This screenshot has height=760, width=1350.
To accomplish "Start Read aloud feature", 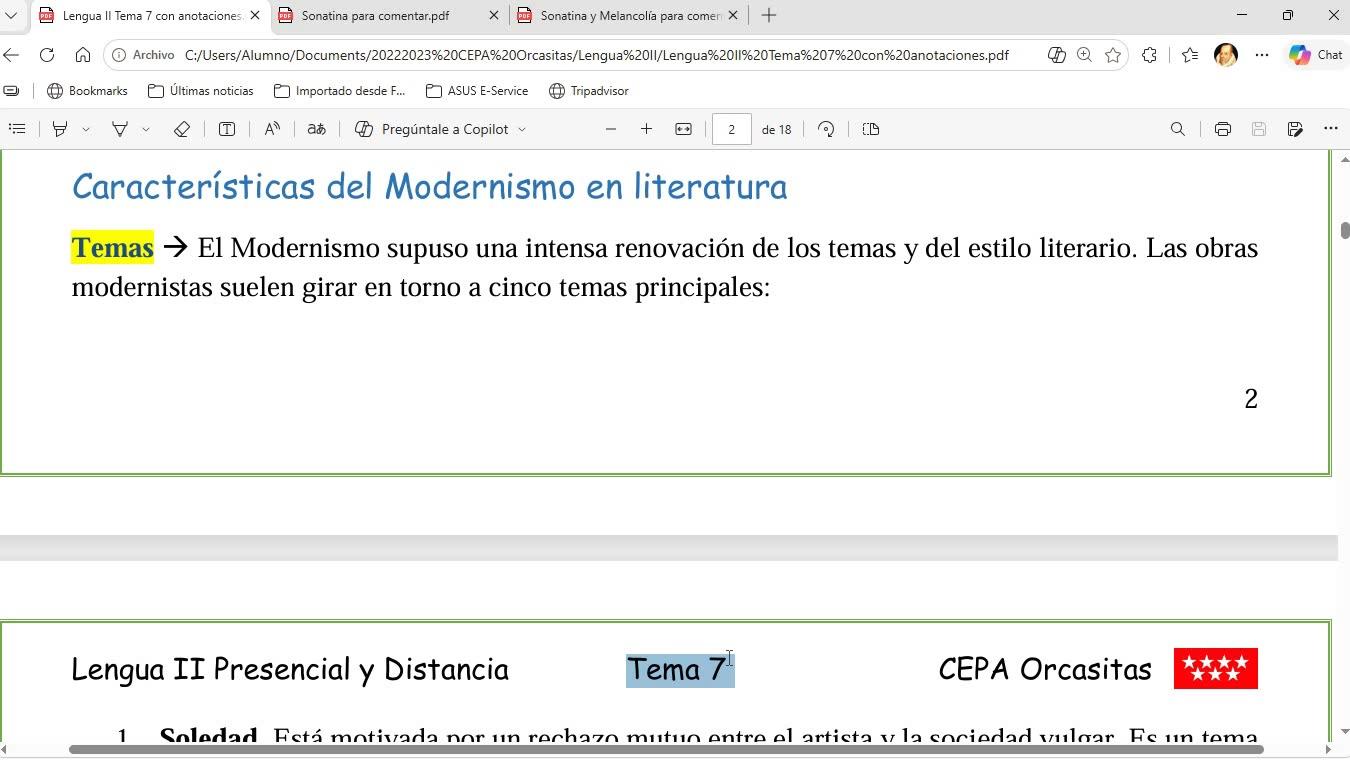I will (272, 129).
